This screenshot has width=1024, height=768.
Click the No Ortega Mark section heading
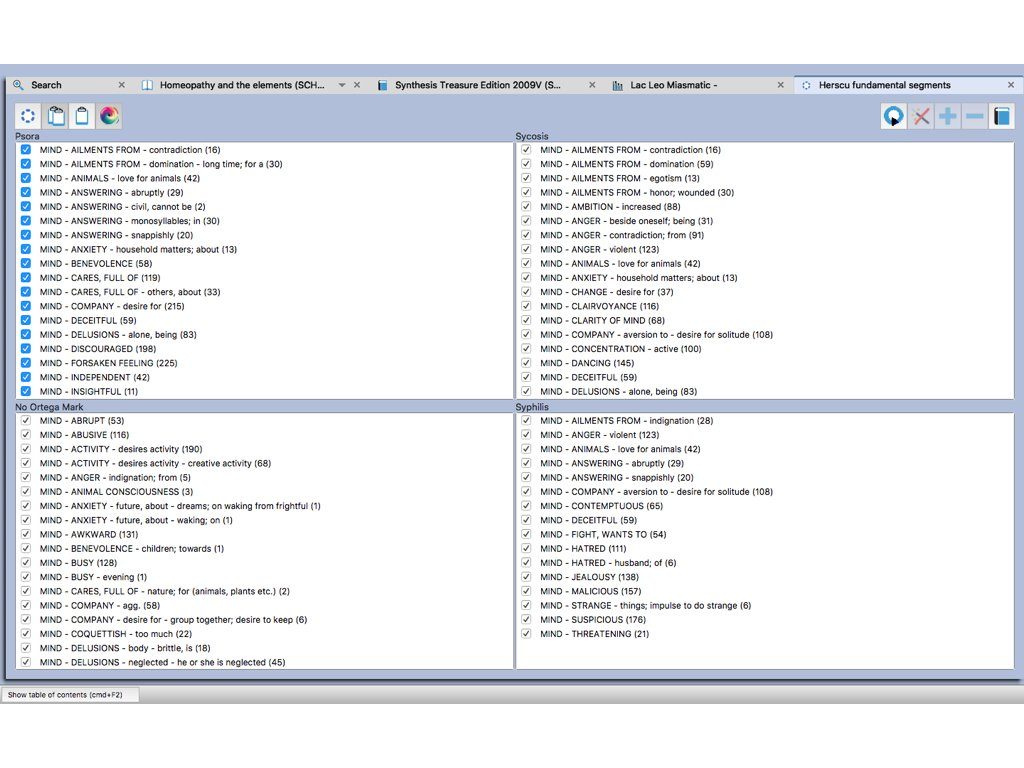(x=50, y=407)
